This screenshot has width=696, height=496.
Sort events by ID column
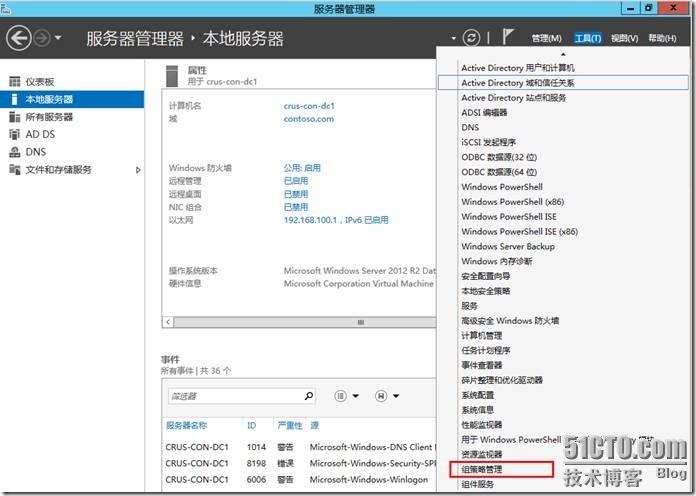[x=252, y=425]
